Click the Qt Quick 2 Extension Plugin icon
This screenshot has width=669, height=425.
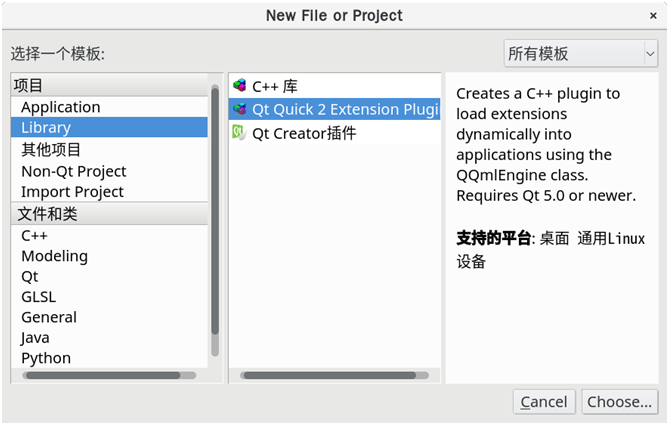[239, 110]
